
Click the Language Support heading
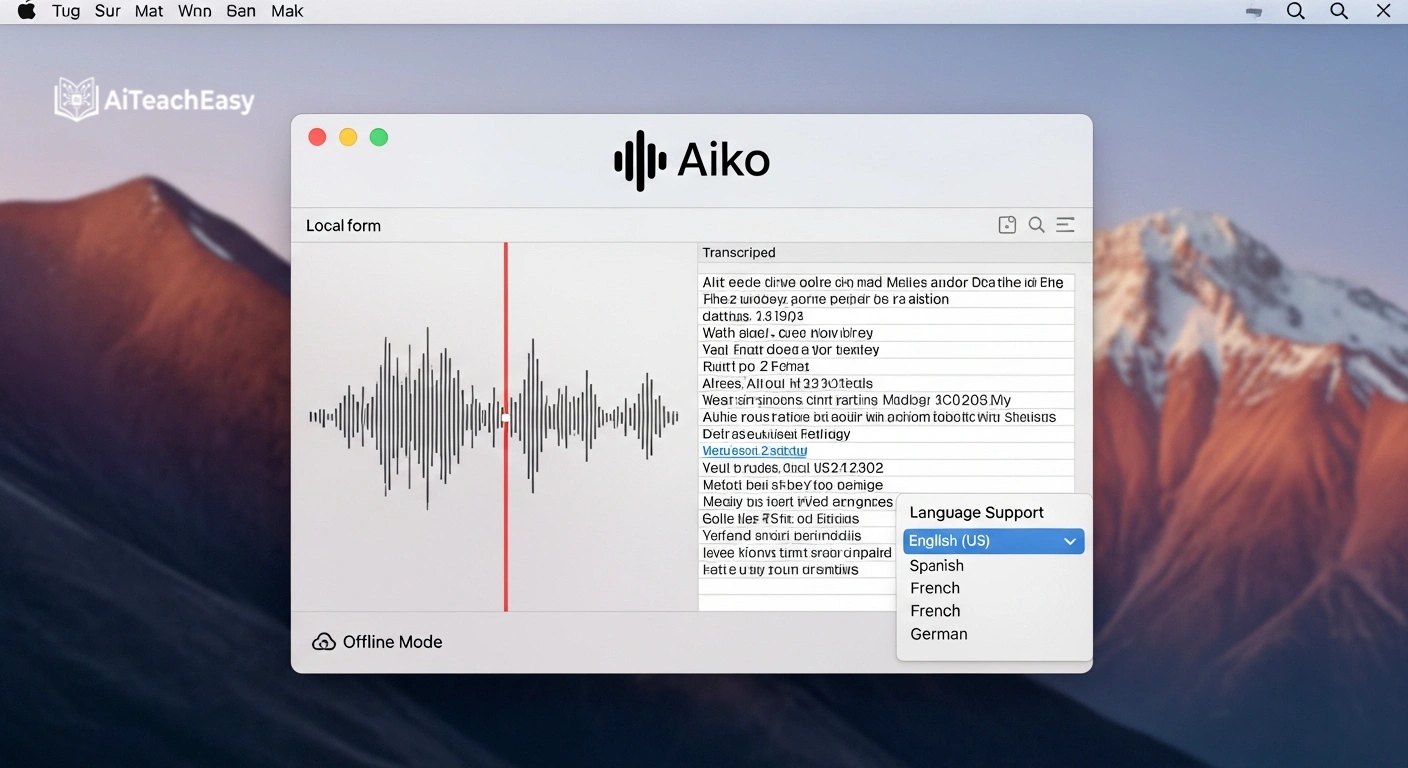(976, 513)
